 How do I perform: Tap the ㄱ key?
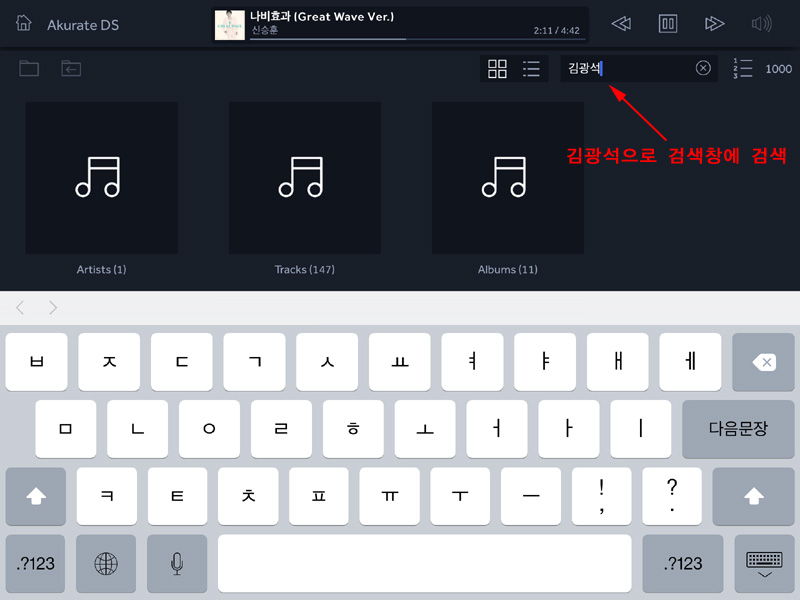(255, 362)
